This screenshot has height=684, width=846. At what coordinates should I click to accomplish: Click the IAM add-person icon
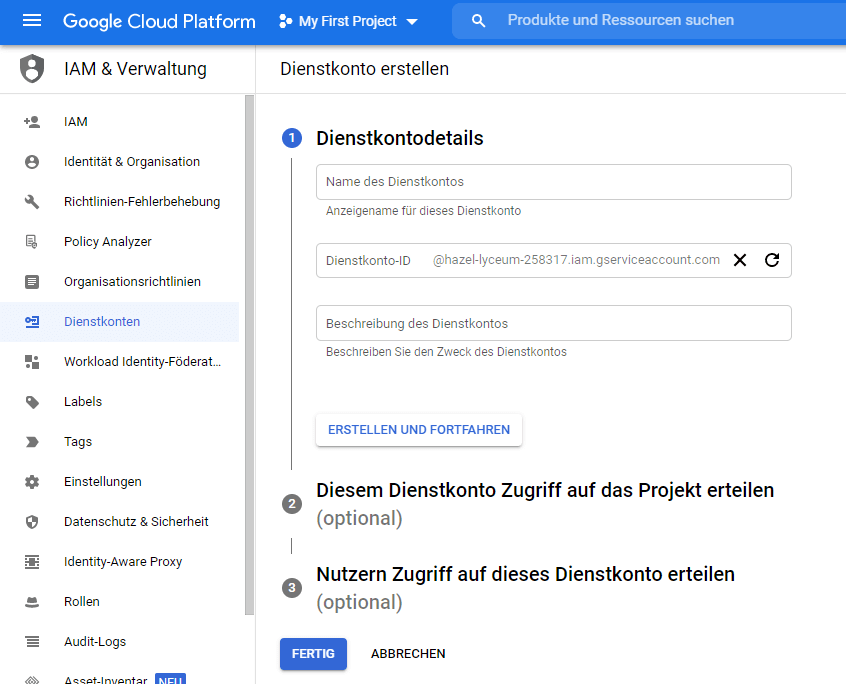pyautogui.click(x=32, y=122)
